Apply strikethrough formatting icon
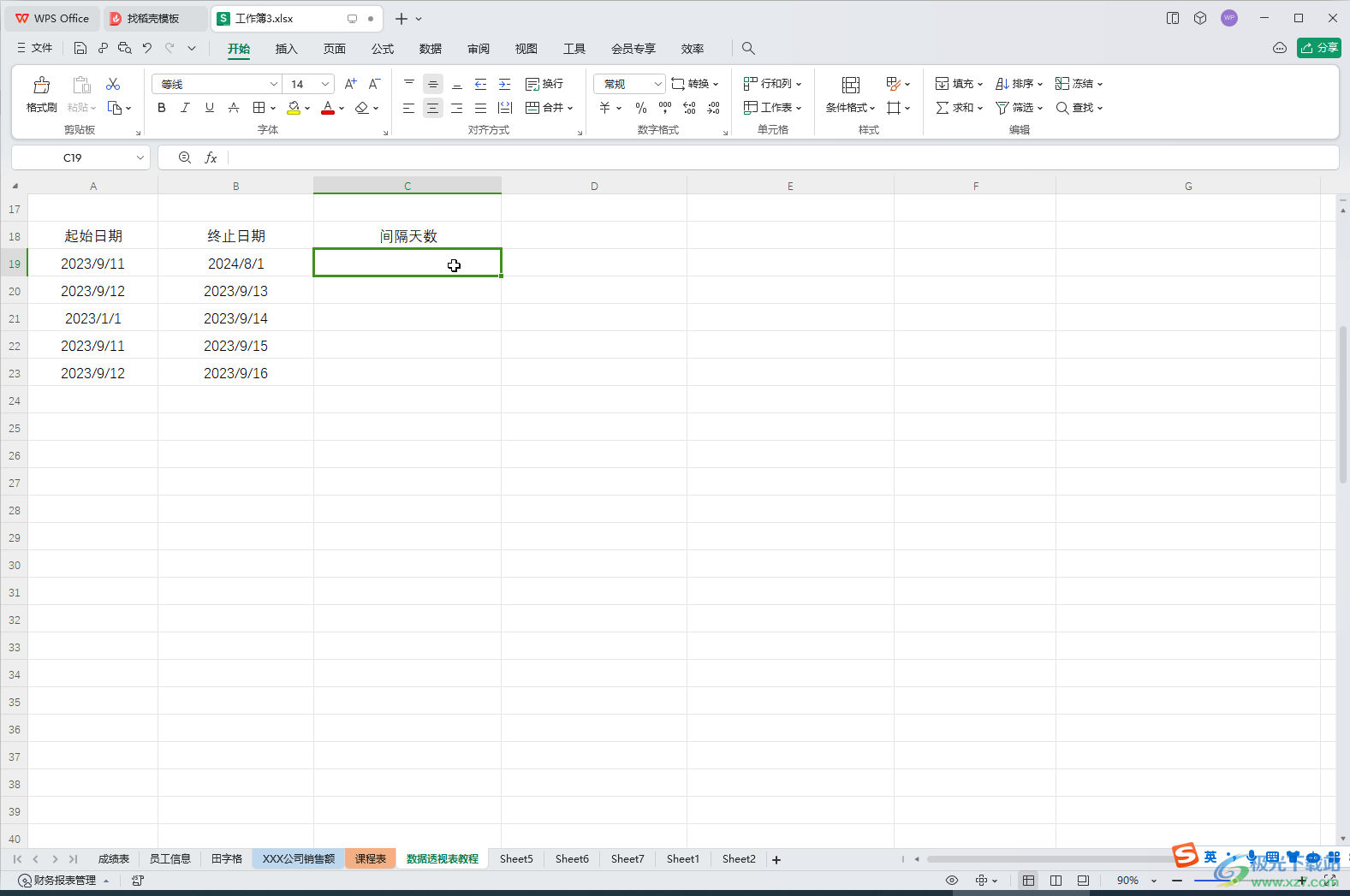The height and width of the screenshot is (896, 1350). tap(234, 108)
